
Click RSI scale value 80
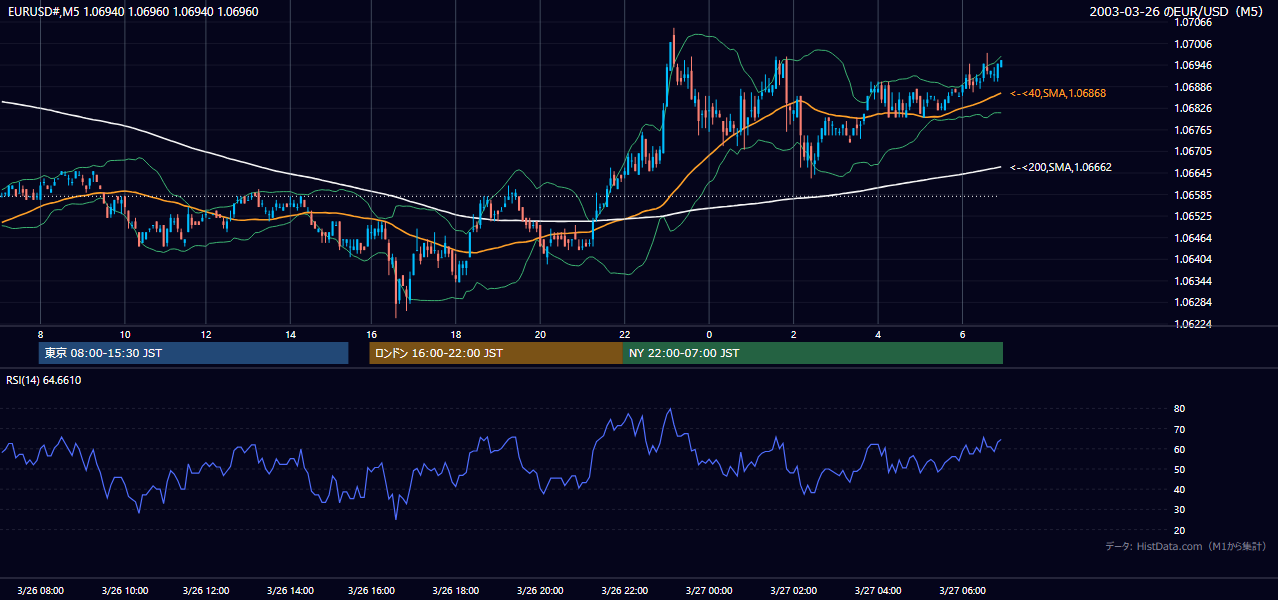click(1179, 409)
